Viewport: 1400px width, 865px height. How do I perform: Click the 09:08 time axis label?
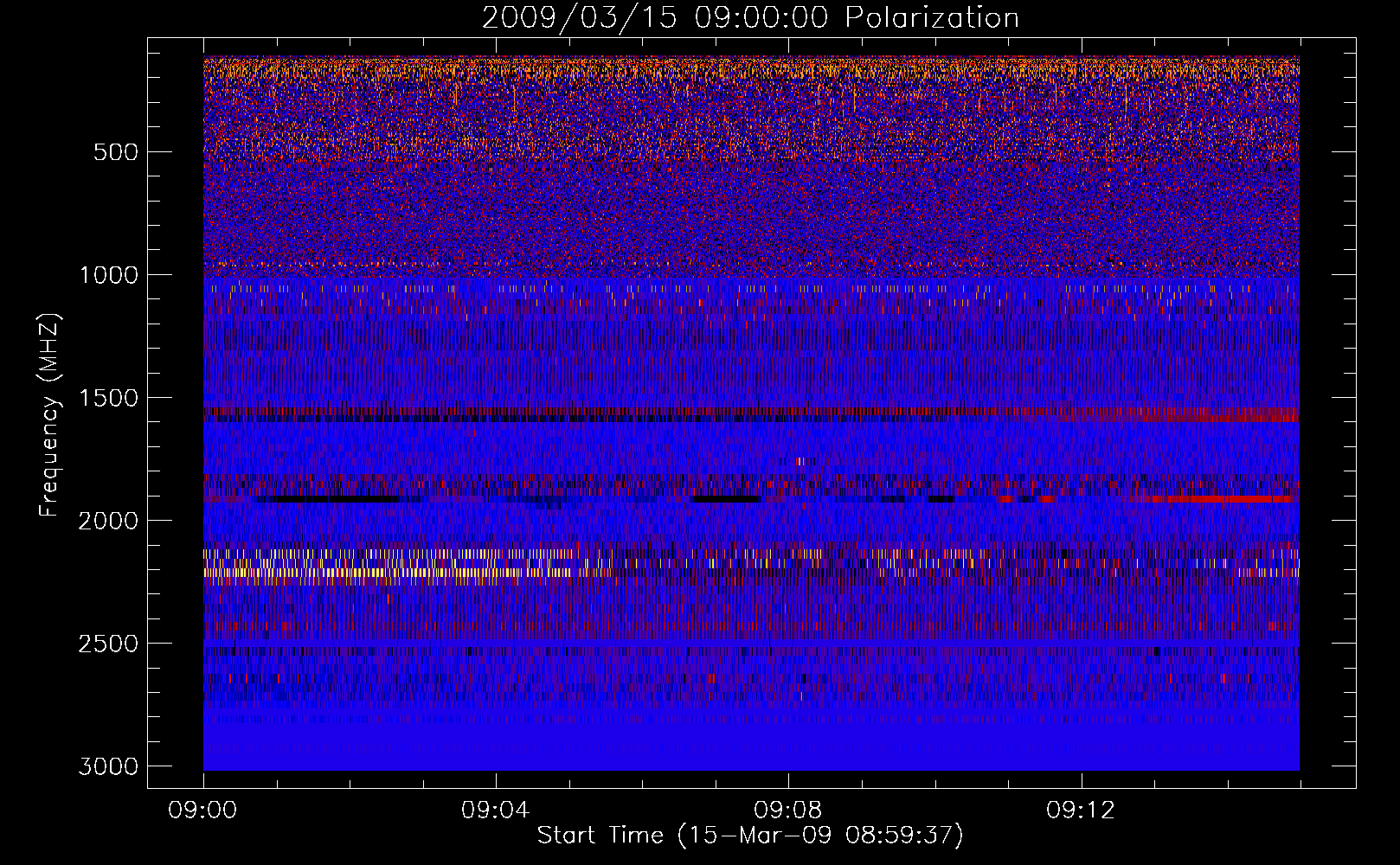[788, 810]
